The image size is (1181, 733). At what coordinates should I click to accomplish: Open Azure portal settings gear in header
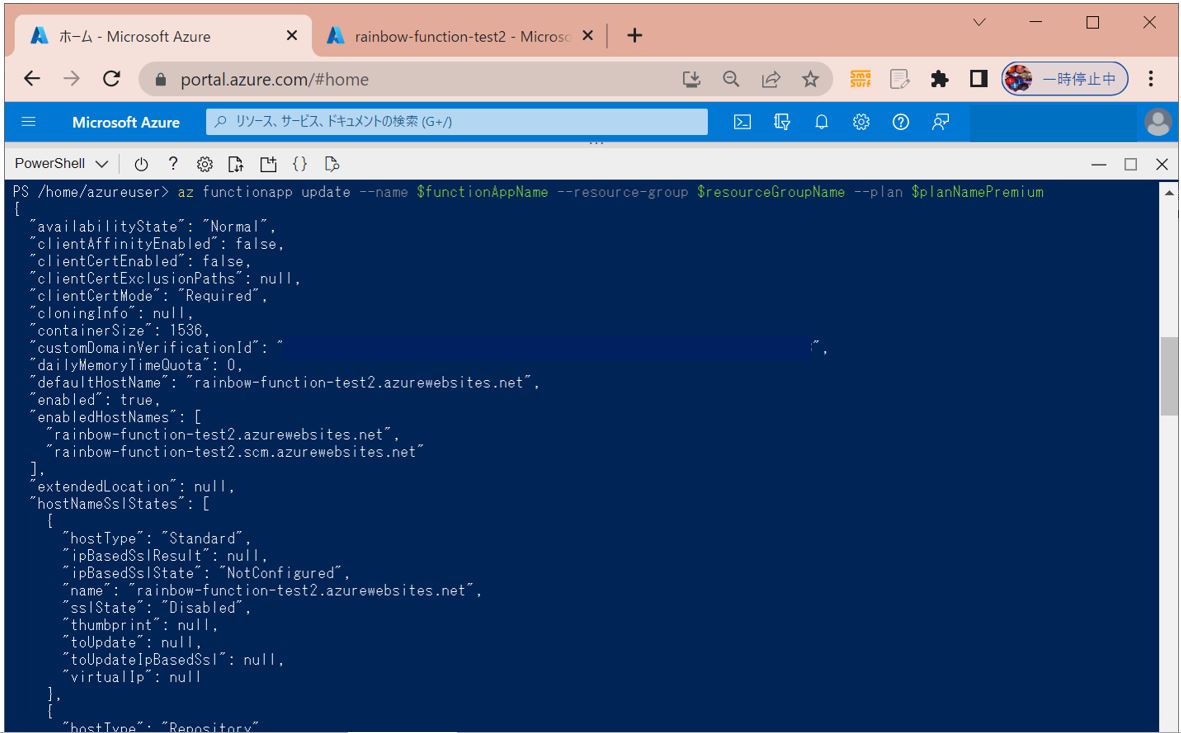pyautogui.click(x=861, y=122)
